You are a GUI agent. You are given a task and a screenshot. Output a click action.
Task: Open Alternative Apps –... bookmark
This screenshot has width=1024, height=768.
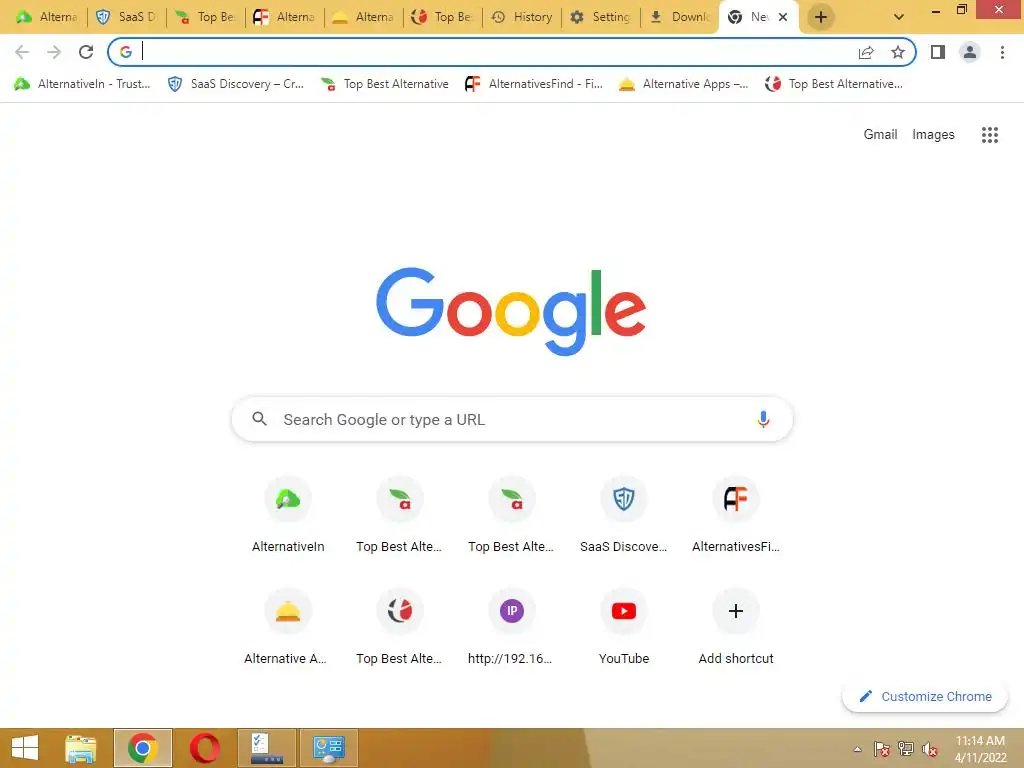684,84
